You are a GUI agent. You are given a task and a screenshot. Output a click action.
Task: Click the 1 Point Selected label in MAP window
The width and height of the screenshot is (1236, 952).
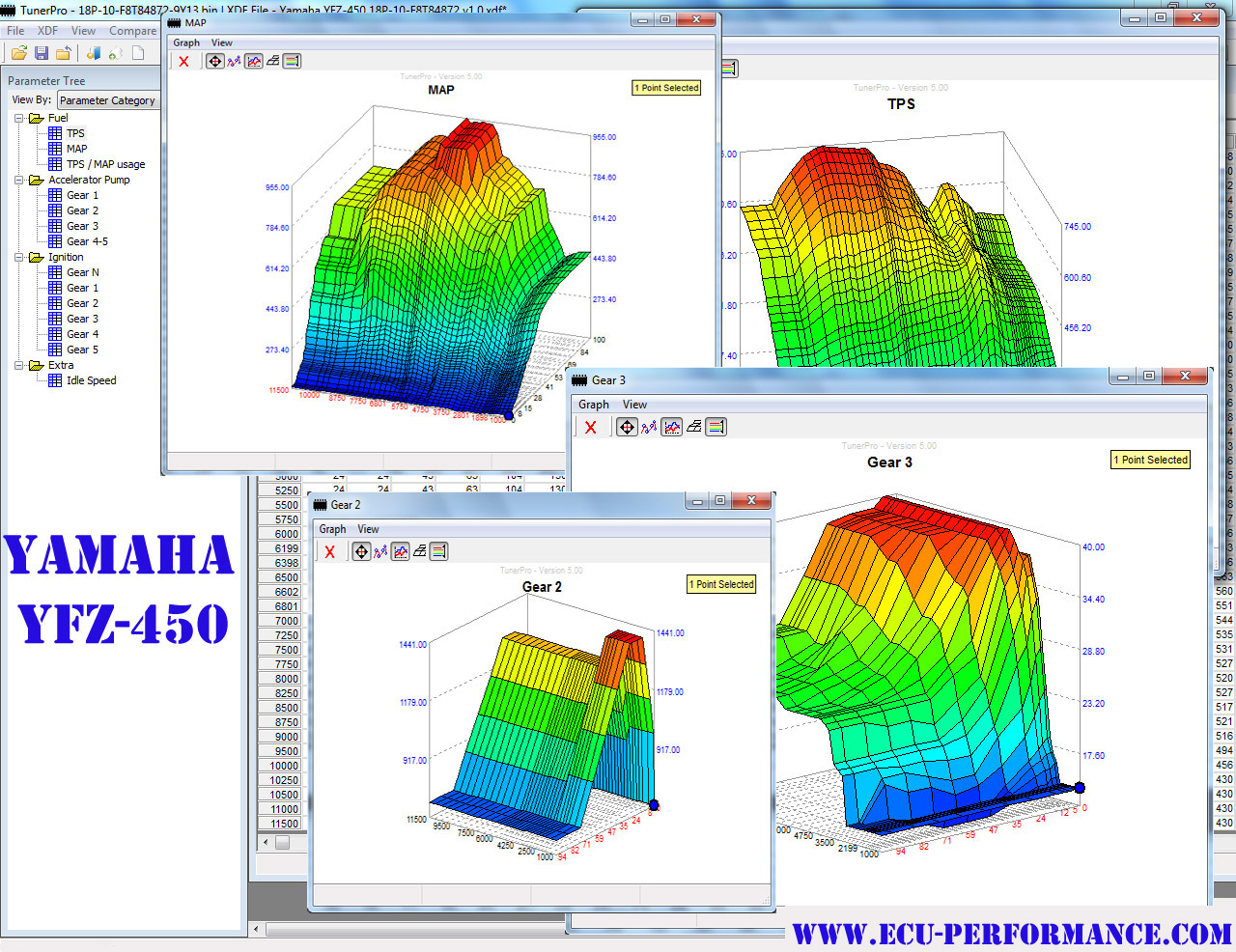pyautogui.click(x=666, y=88)
